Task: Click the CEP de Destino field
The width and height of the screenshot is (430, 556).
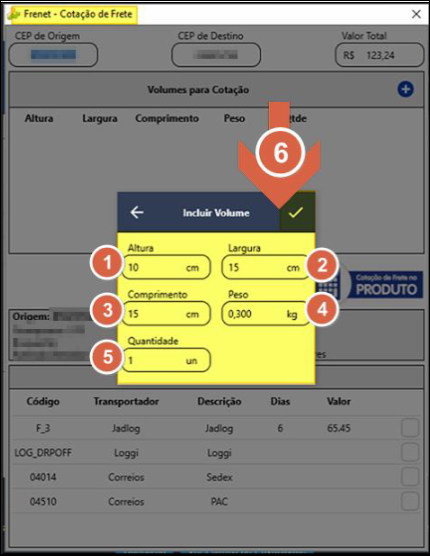Action: coord(216,55)
